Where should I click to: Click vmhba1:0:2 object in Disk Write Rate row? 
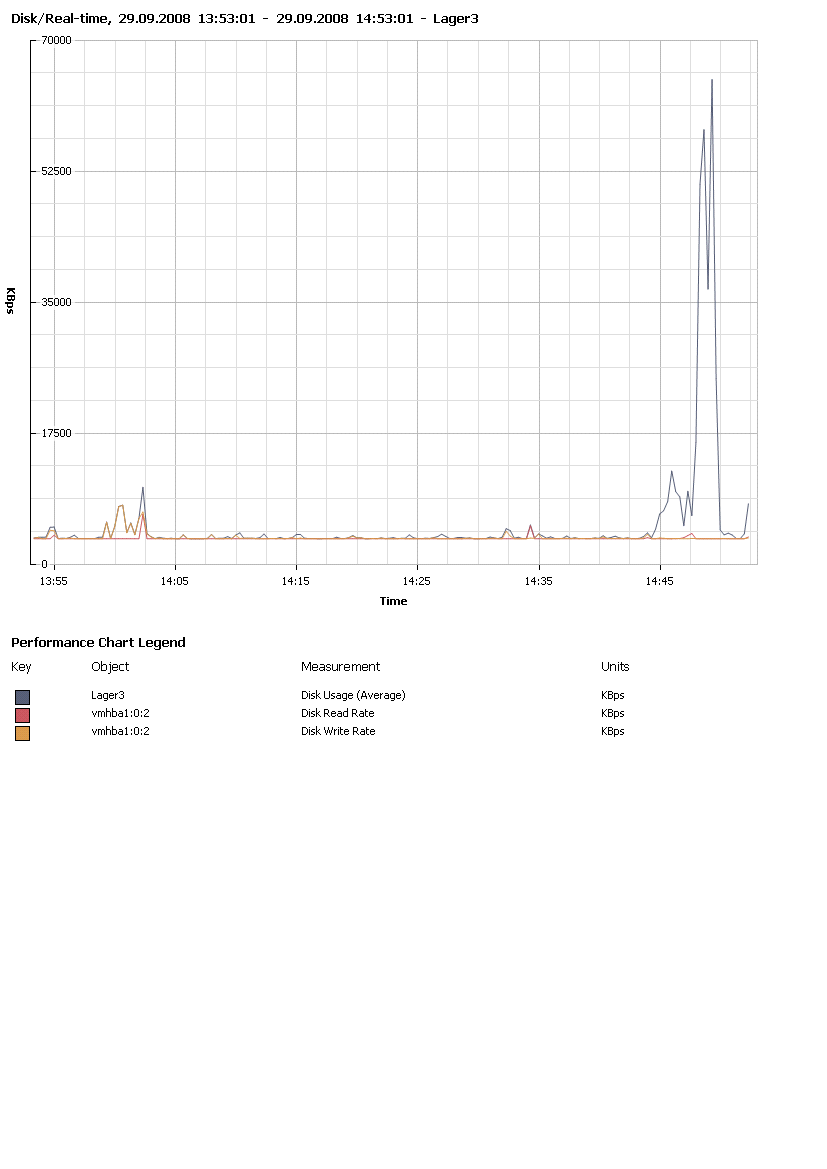[x=121, y=731]
